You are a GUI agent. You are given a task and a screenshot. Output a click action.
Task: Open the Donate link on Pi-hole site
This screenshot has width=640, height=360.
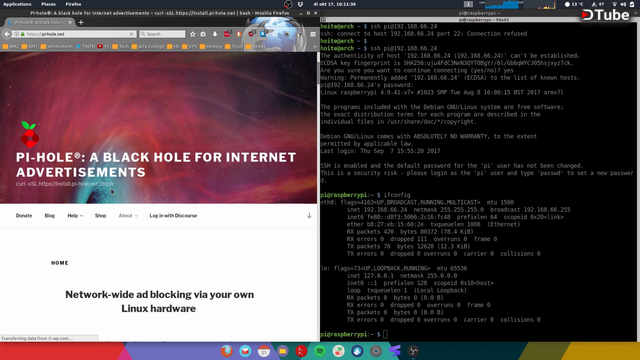tap(24, 216)
